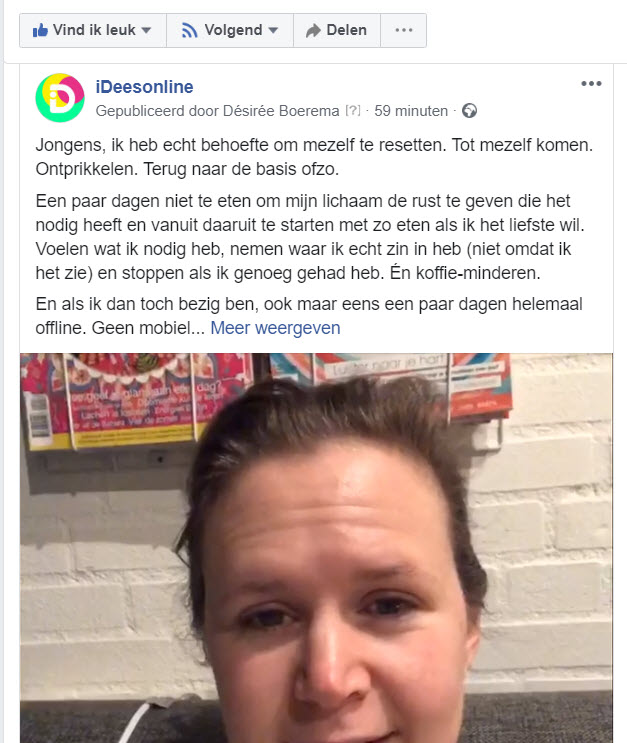The image size is (627, 743).
Task: Open the iDeesonline page name link
Action: pyautogui.click(x=145, y=87)
